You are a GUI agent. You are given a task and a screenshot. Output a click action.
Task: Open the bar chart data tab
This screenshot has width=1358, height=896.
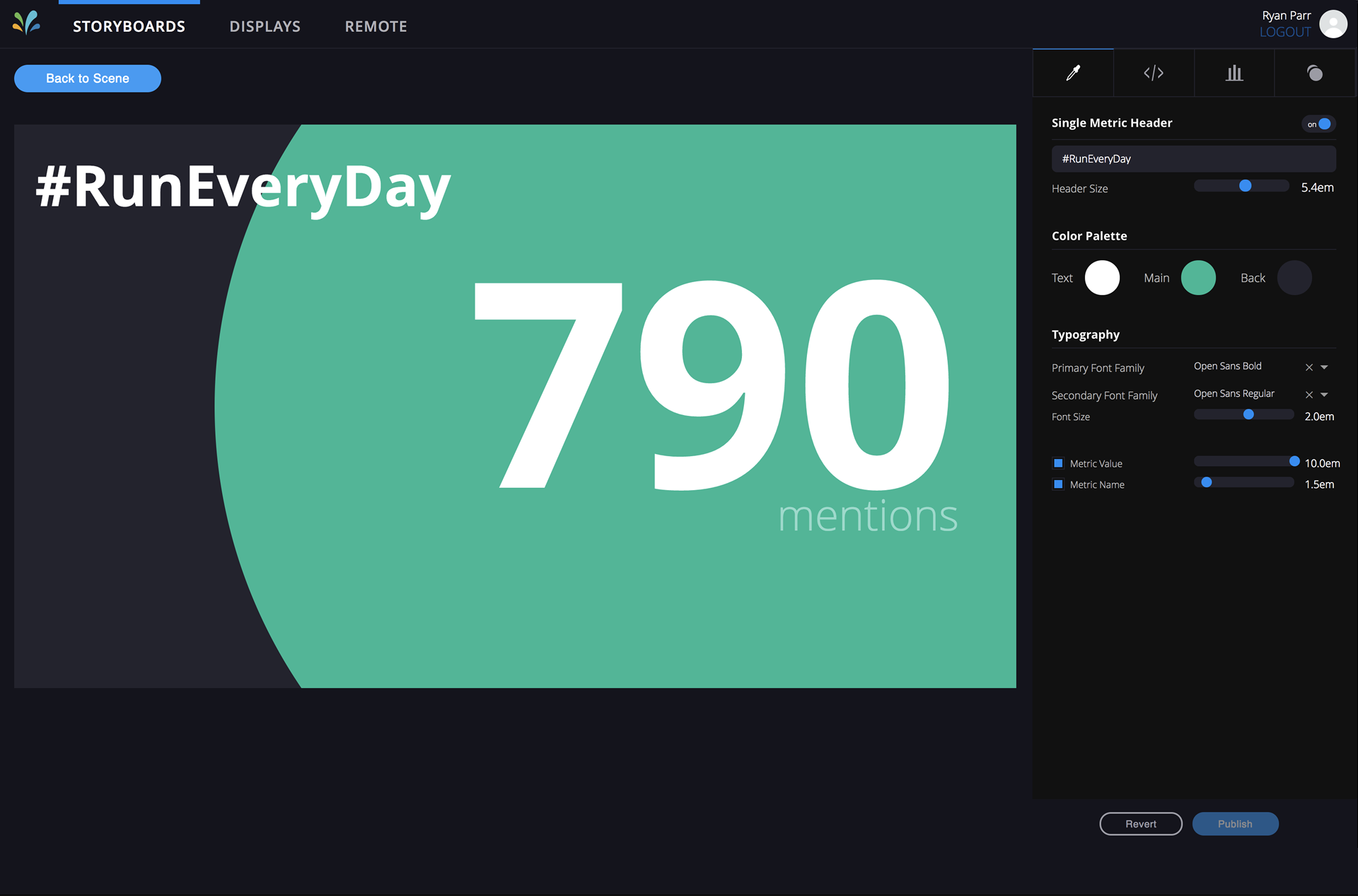pyautogui.click(x=1234, y=73)
